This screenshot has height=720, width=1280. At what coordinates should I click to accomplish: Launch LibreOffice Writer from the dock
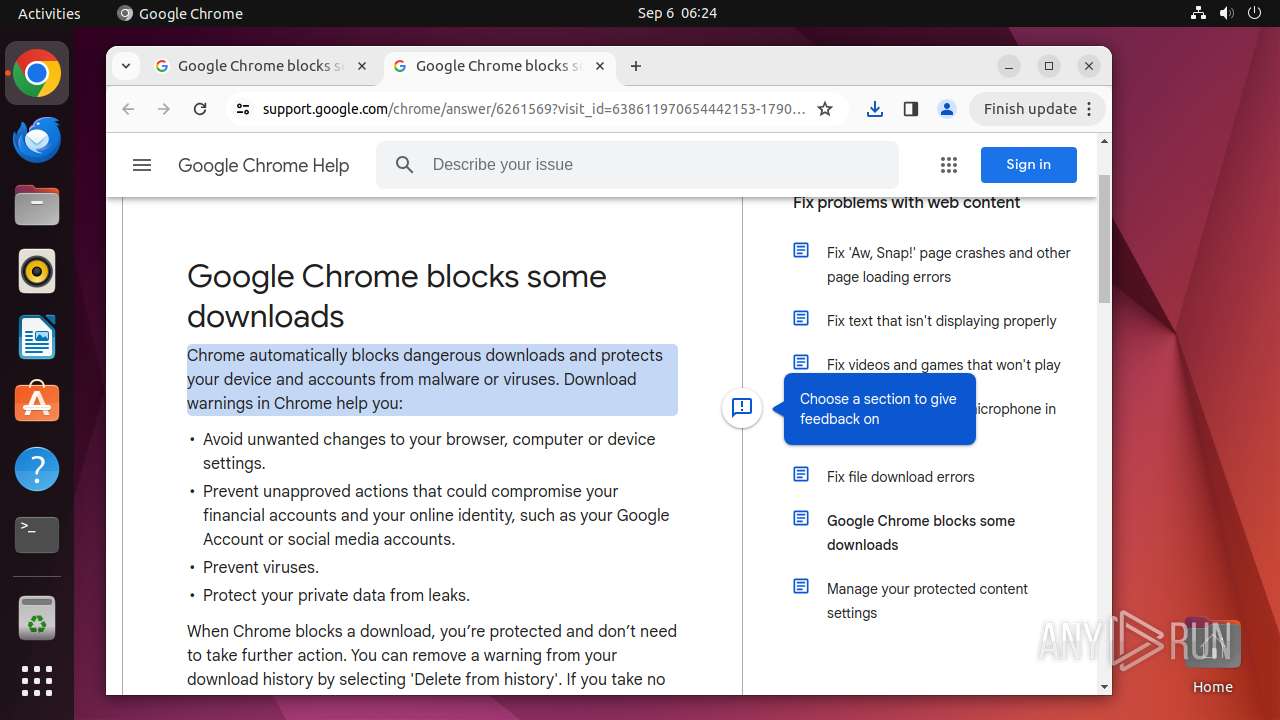pyautogui.click(x=37, y=338)
